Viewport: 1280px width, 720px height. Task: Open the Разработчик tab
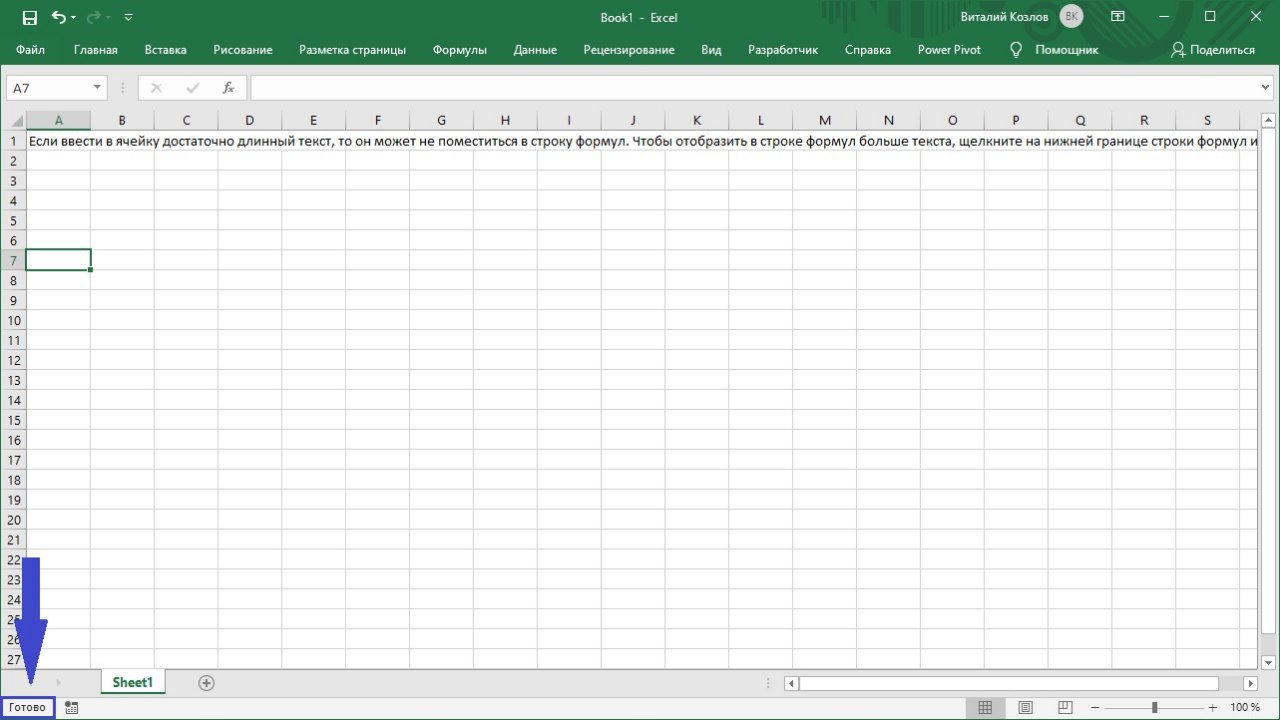pyautogui.click(x=783, y=50)
